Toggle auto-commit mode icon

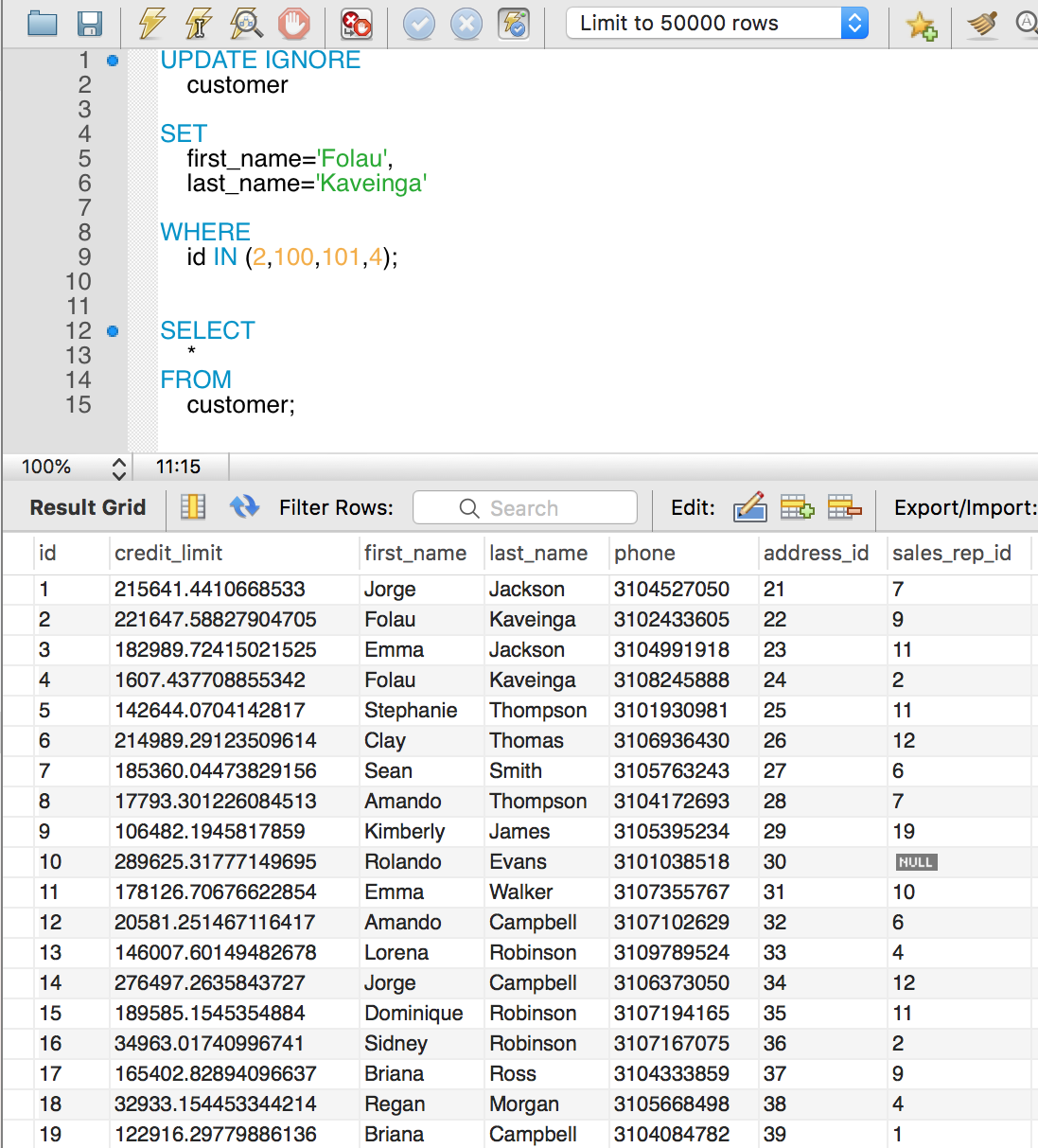tap(514, 24)
